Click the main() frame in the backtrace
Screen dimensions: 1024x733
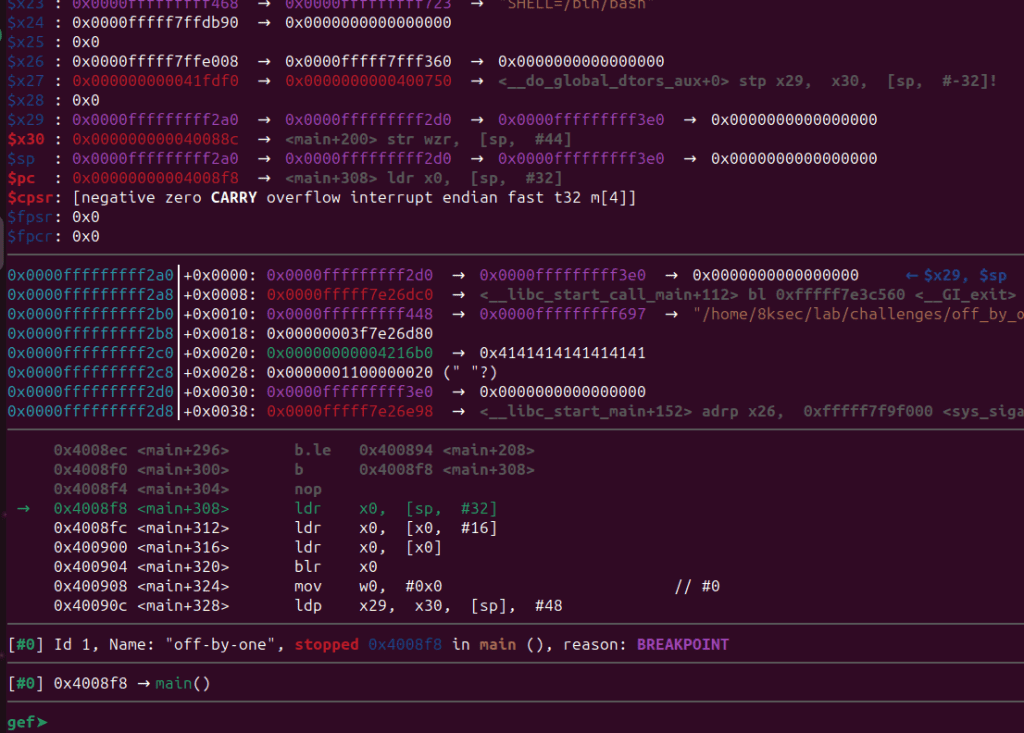pyautogui.click(x=183, y=683)
